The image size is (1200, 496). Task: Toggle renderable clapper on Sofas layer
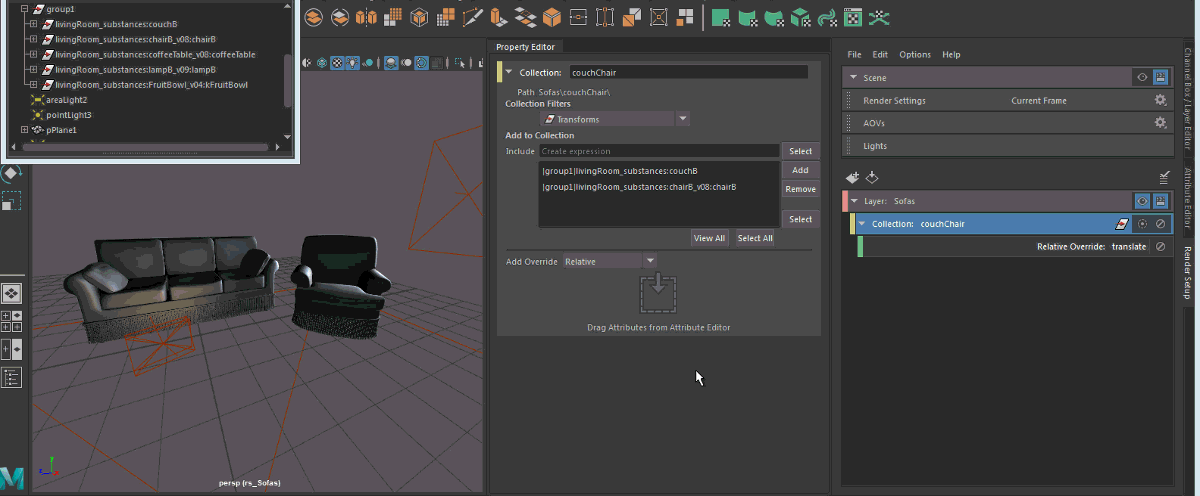tap(1160, 201)
